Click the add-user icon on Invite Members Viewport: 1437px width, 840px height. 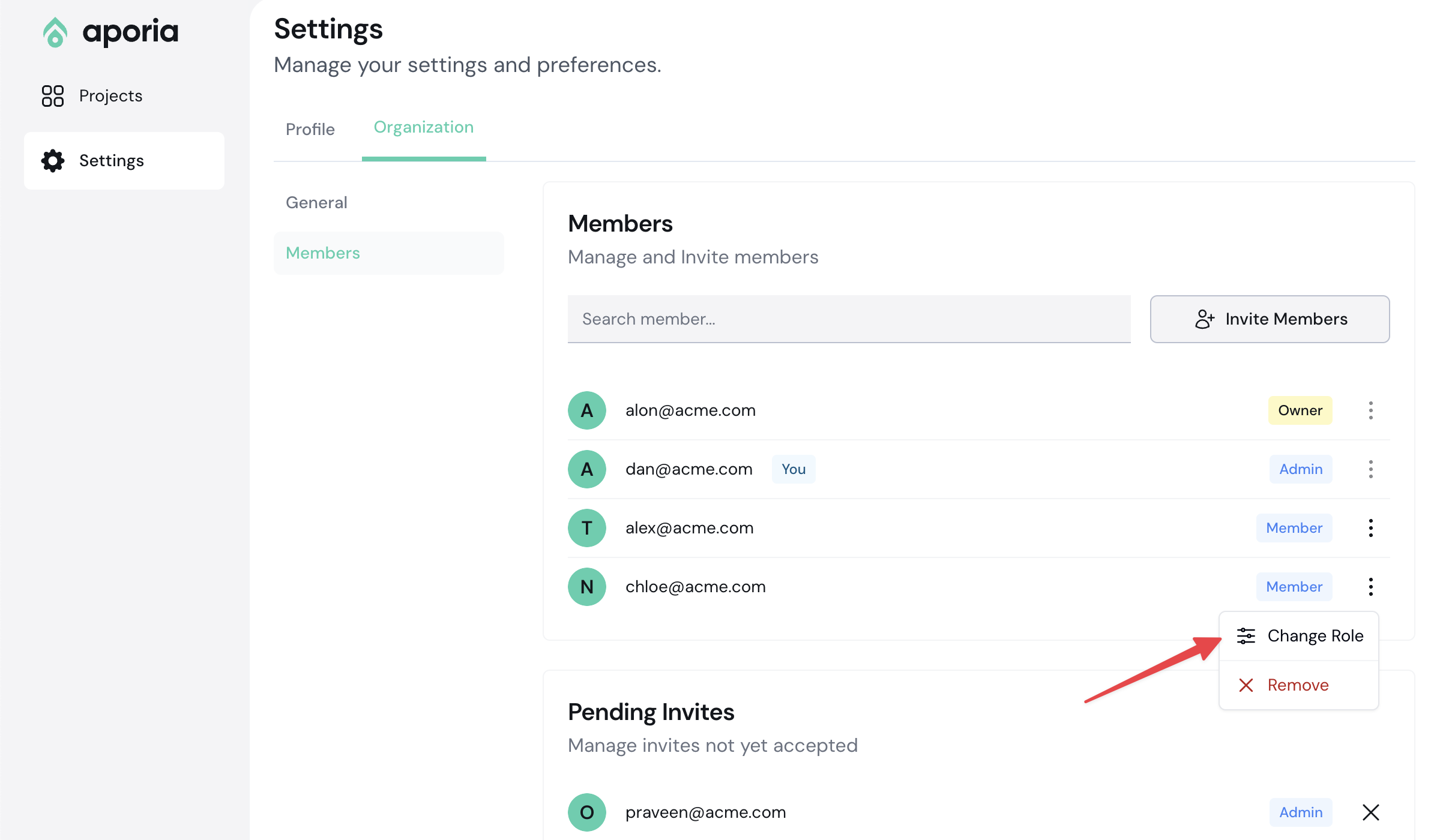click(x=1204, y=319)
